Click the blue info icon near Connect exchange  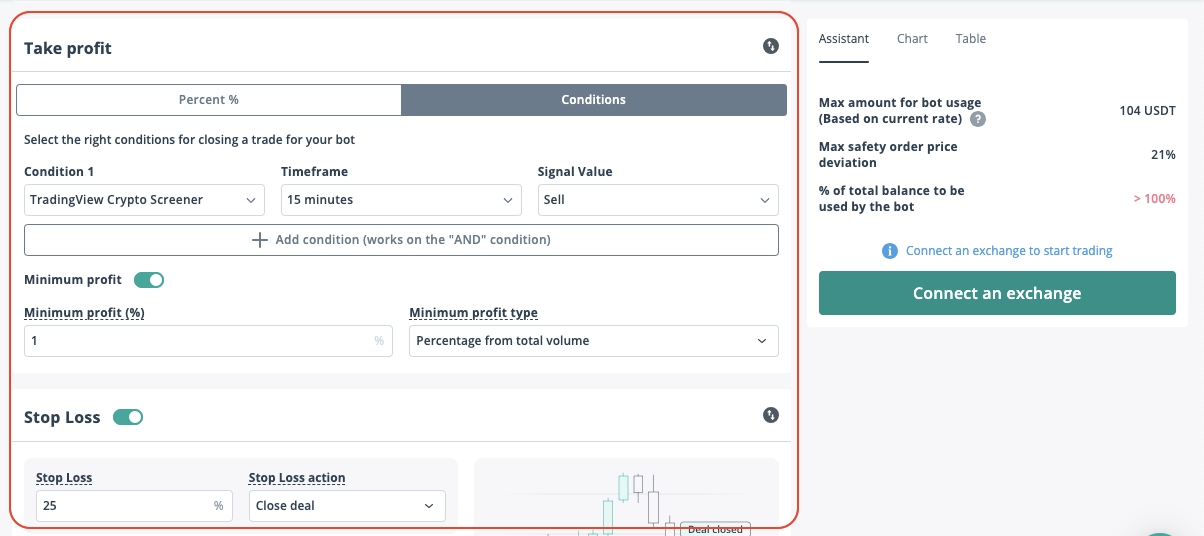tap(890, 251)
